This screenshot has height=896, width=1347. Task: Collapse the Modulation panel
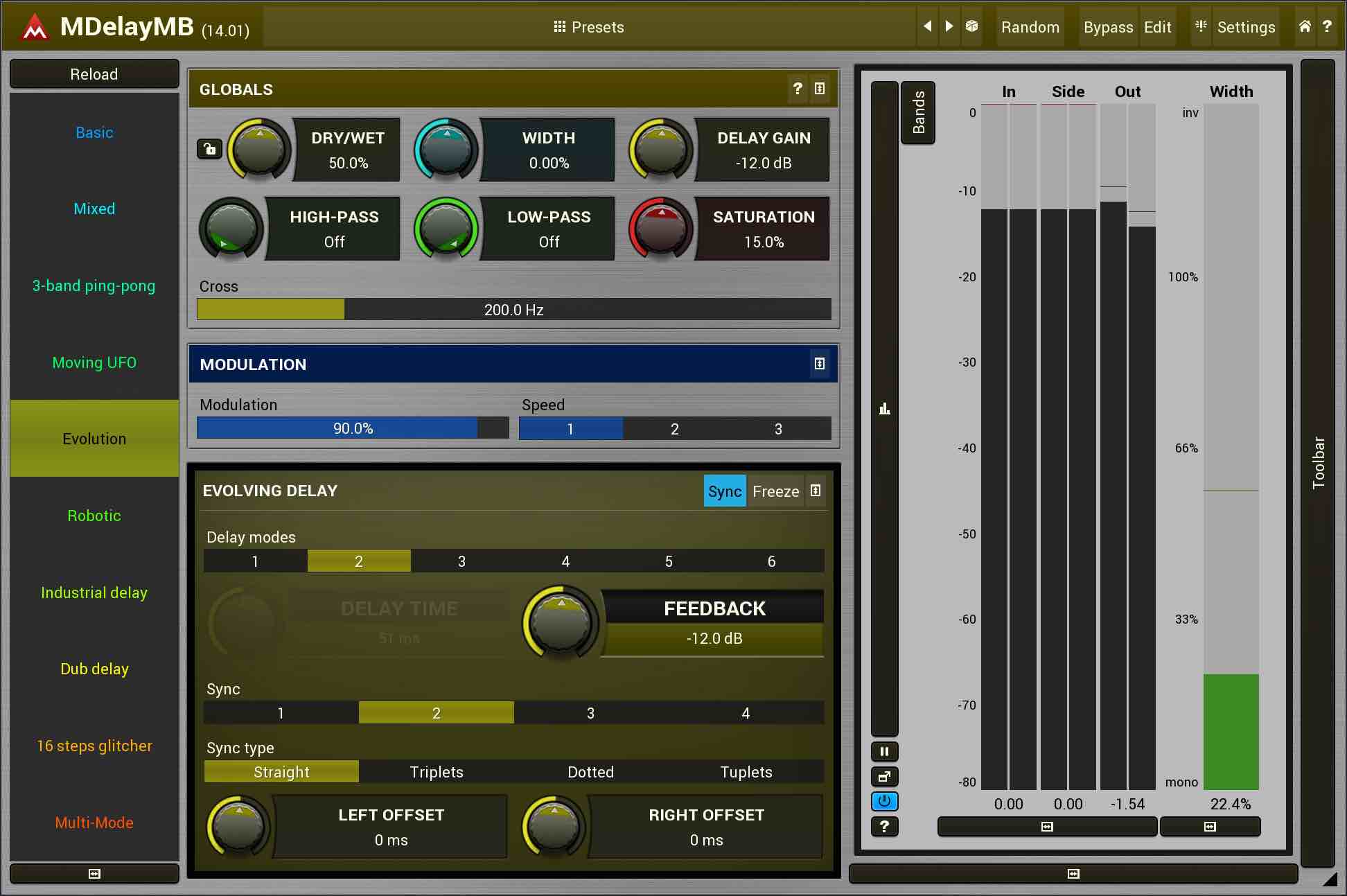819,364
